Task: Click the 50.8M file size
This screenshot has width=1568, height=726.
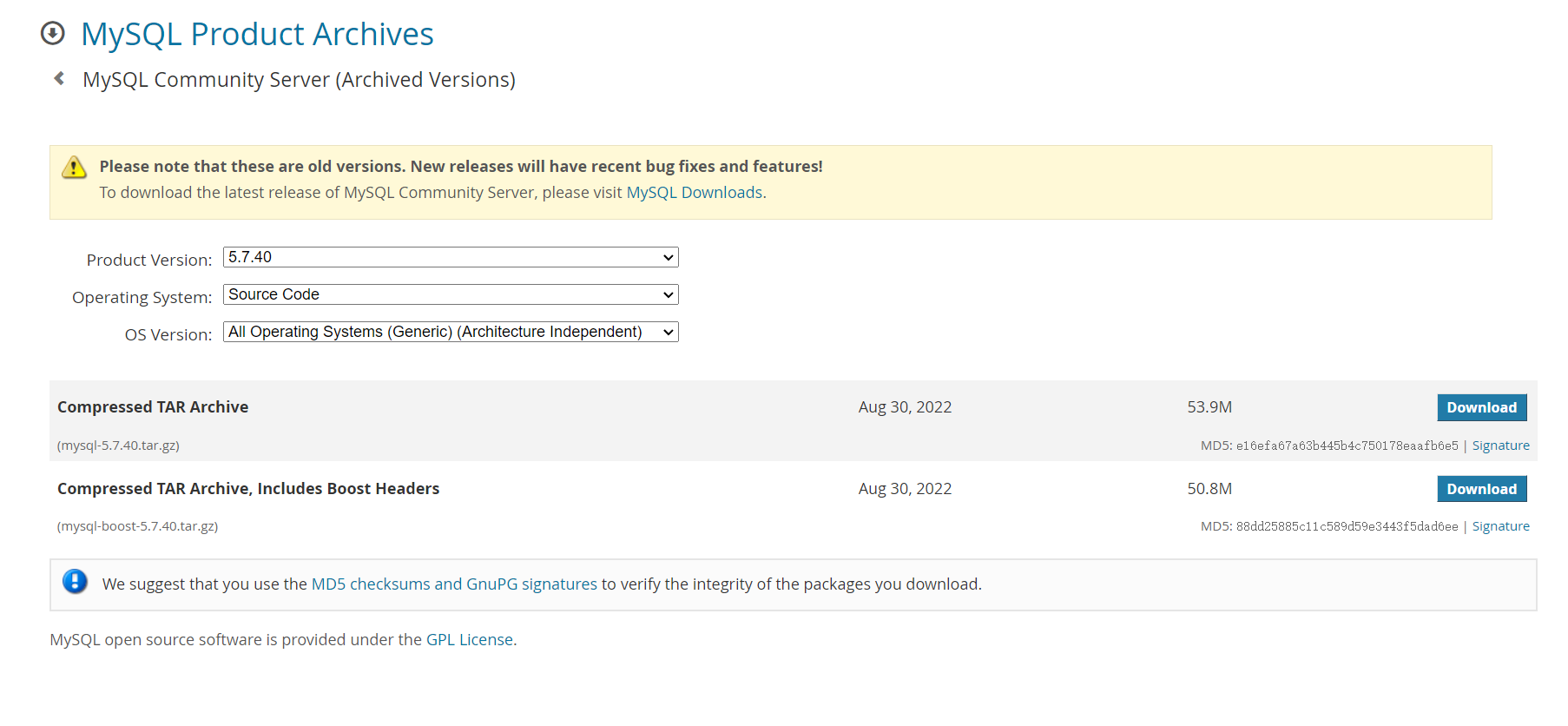Action: 1209,489
